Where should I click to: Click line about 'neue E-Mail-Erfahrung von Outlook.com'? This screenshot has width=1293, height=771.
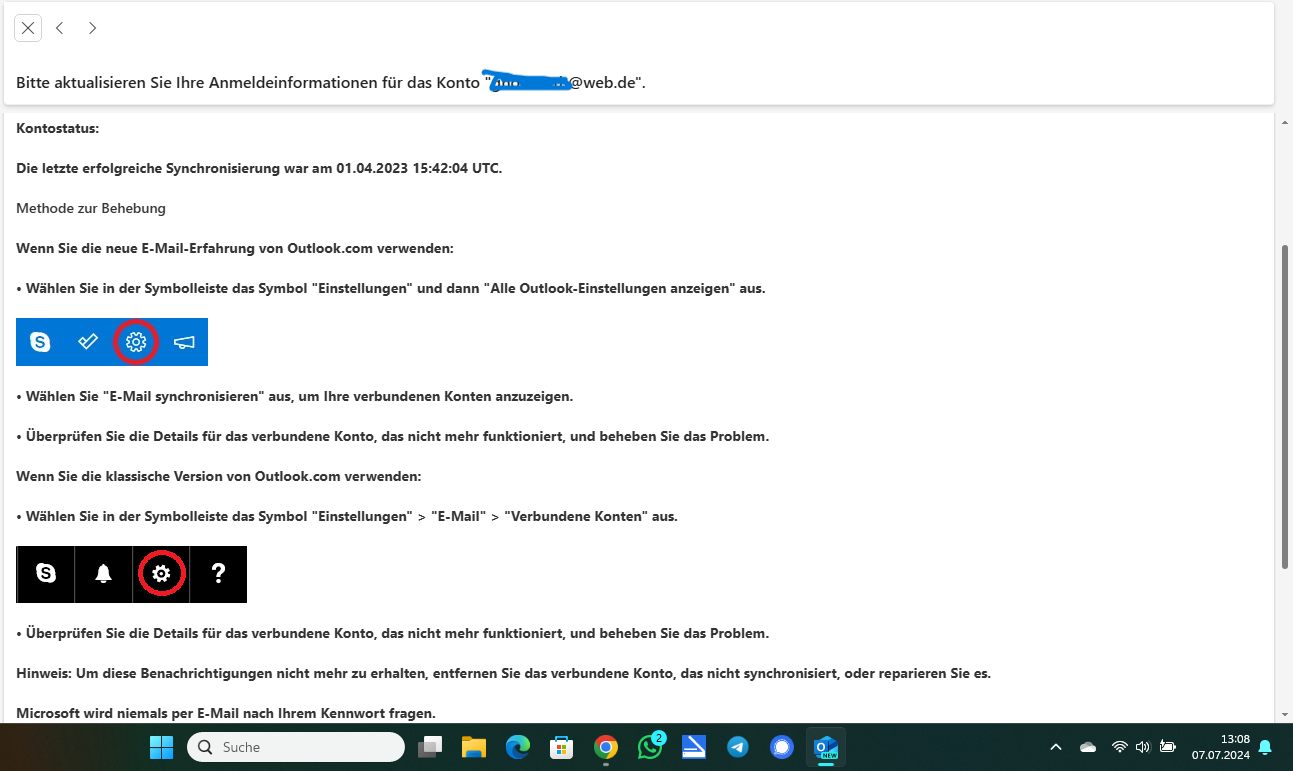(235, 248)
